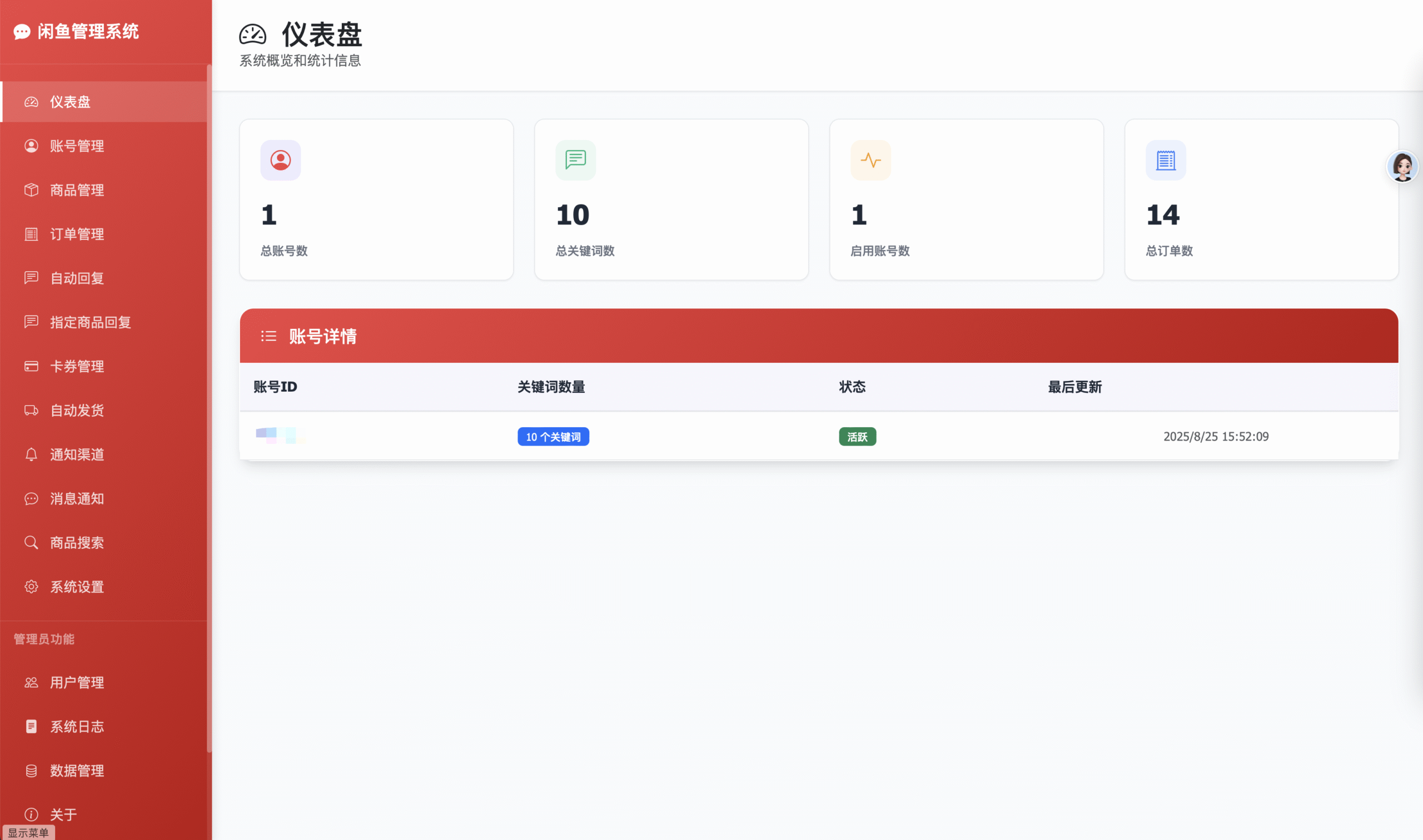
Task: Open the 自动回复 menu item
Action: [77, 278]
